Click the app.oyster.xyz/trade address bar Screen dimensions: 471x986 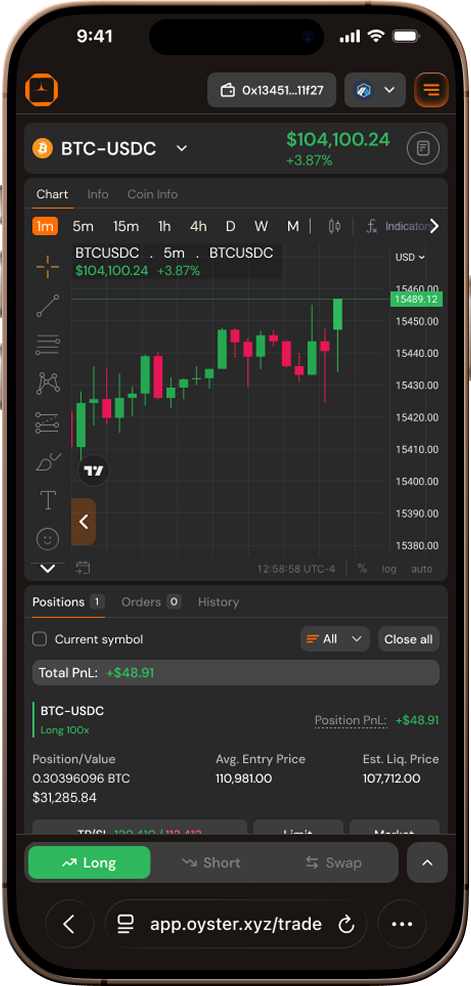[236, 924]
